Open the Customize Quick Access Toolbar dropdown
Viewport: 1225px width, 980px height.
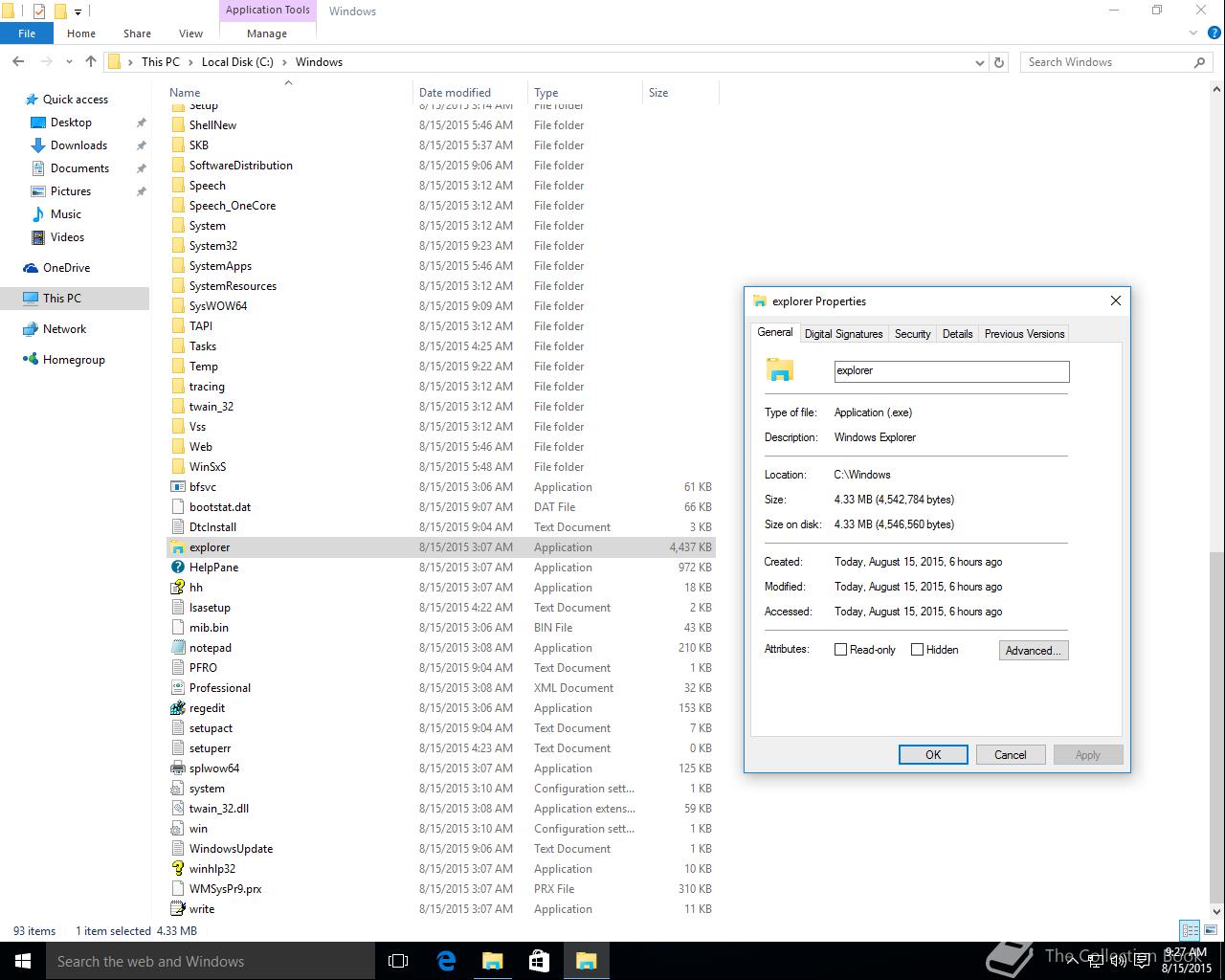78,11
